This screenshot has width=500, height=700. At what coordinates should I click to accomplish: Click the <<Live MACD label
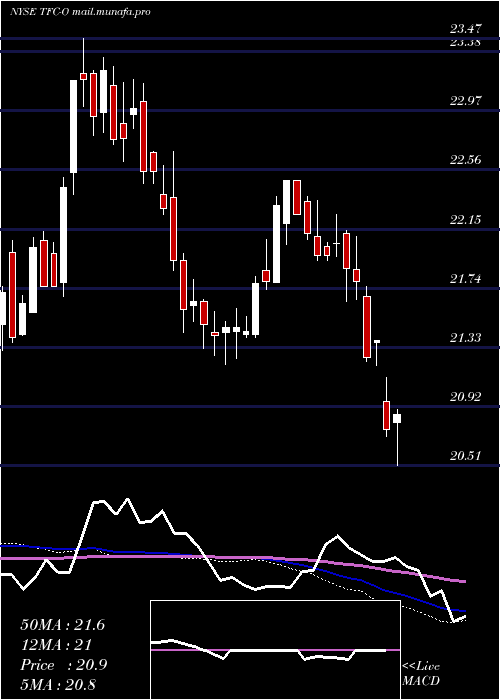[x=421, y=674]
